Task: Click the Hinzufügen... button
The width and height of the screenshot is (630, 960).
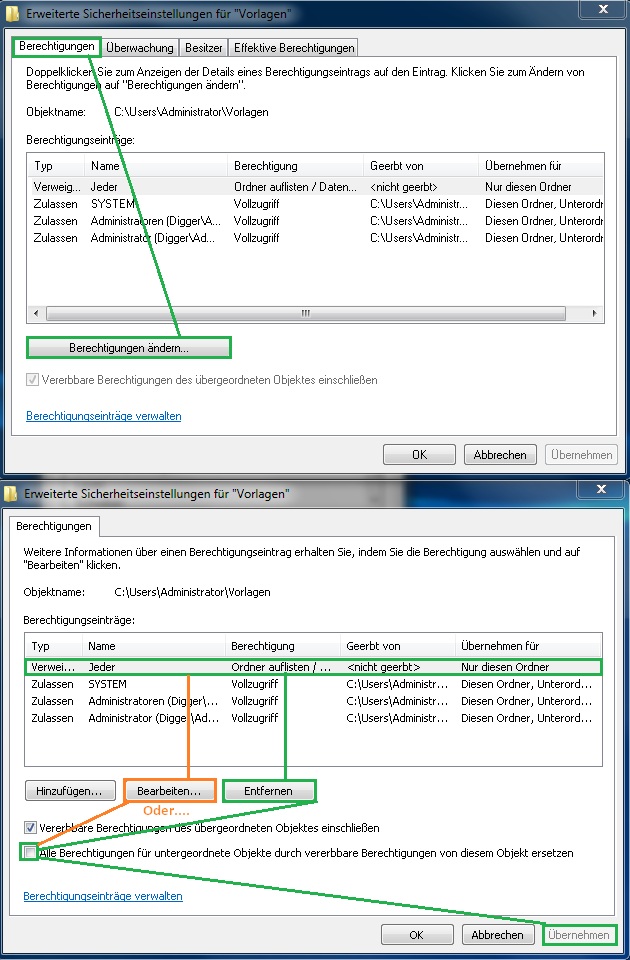Action: point(69,791)
